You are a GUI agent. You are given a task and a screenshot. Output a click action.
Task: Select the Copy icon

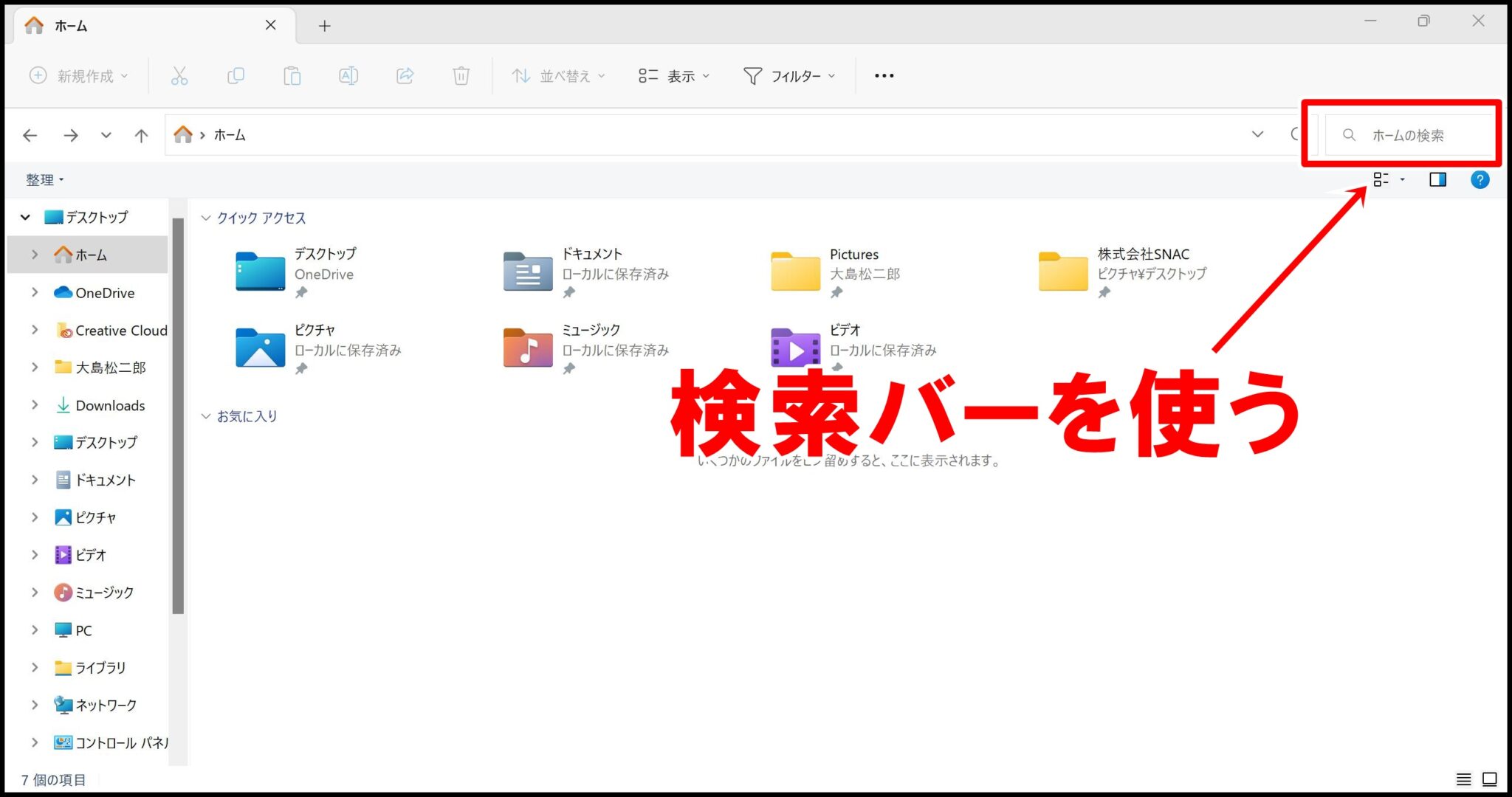236,75
